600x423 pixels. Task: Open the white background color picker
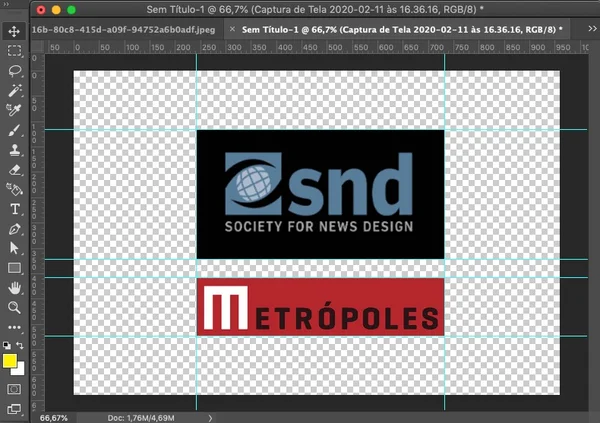click(x=19, y=369)
